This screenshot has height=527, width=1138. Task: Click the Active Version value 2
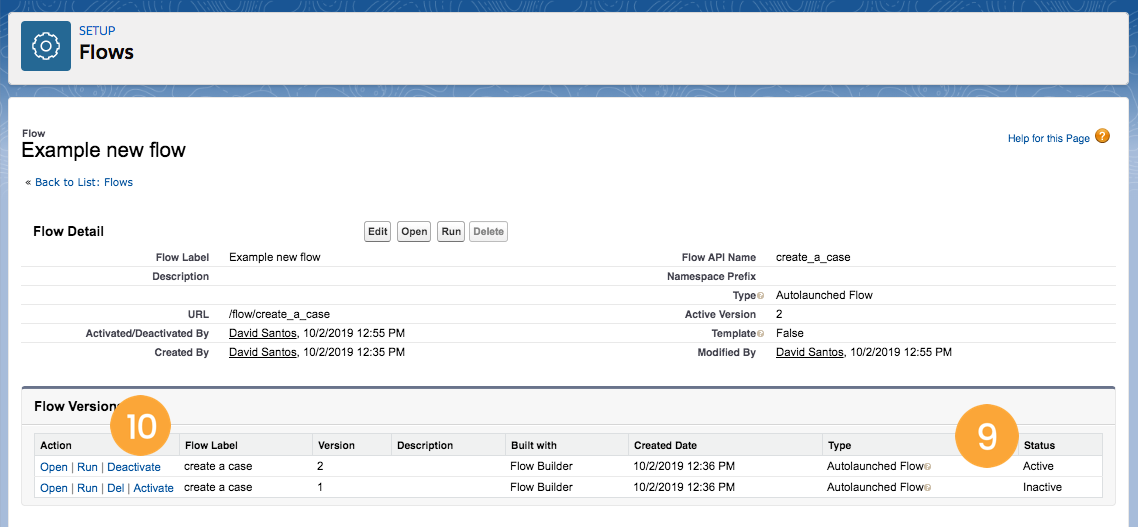click(x=779, y=314)
